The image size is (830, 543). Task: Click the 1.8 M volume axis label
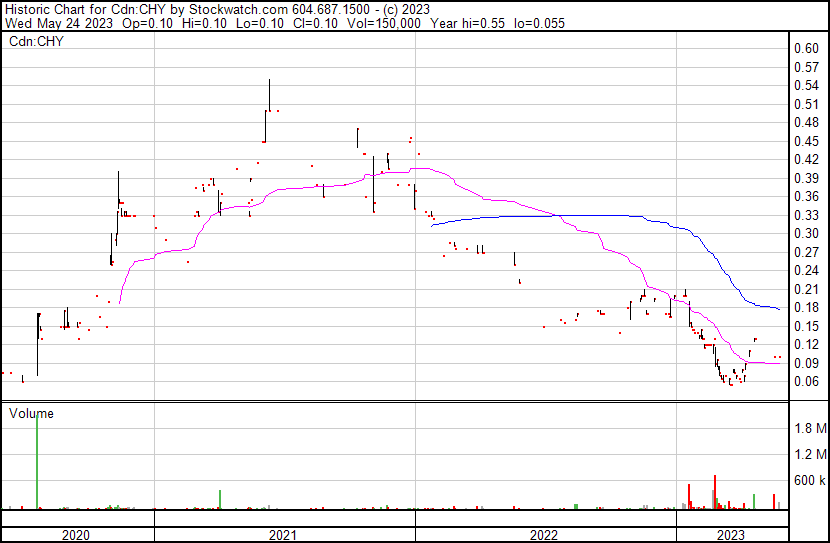point(810,429)
